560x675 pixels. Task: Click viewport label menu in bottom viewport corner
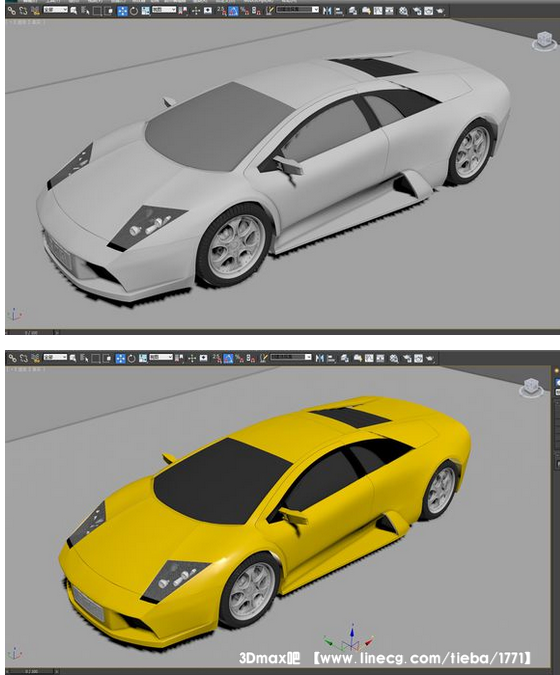pyautogui.click(x=26, y=369)
